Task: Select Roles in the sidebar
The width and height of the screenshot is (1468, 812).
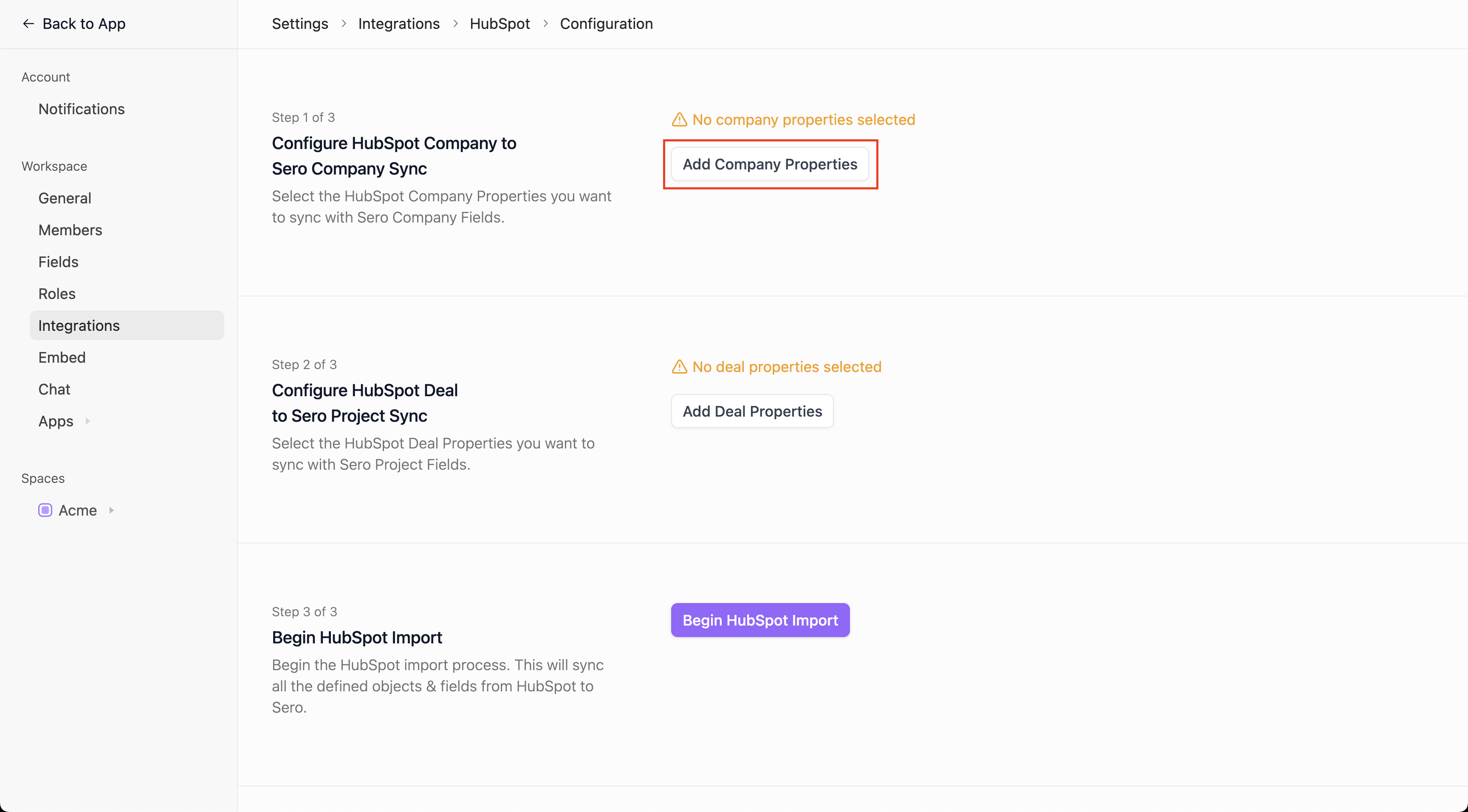Action: click(57, 294)
